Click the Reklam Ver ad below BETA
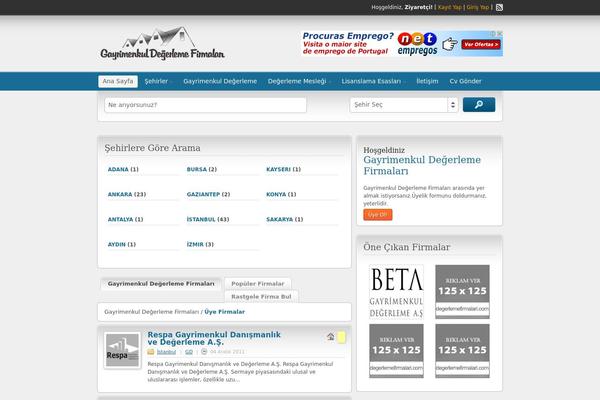The image size is (600, 400). (396, 351)
